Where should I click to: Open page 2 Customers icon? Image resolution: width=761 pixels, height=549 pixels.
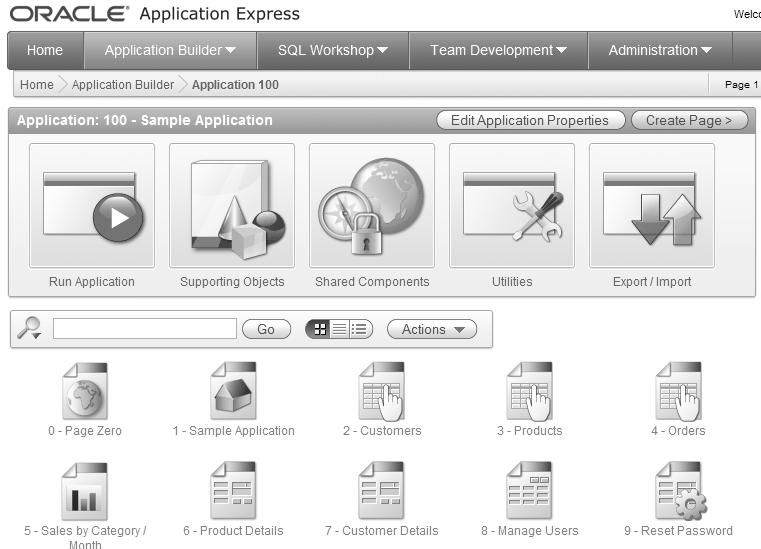click(381, 391)
